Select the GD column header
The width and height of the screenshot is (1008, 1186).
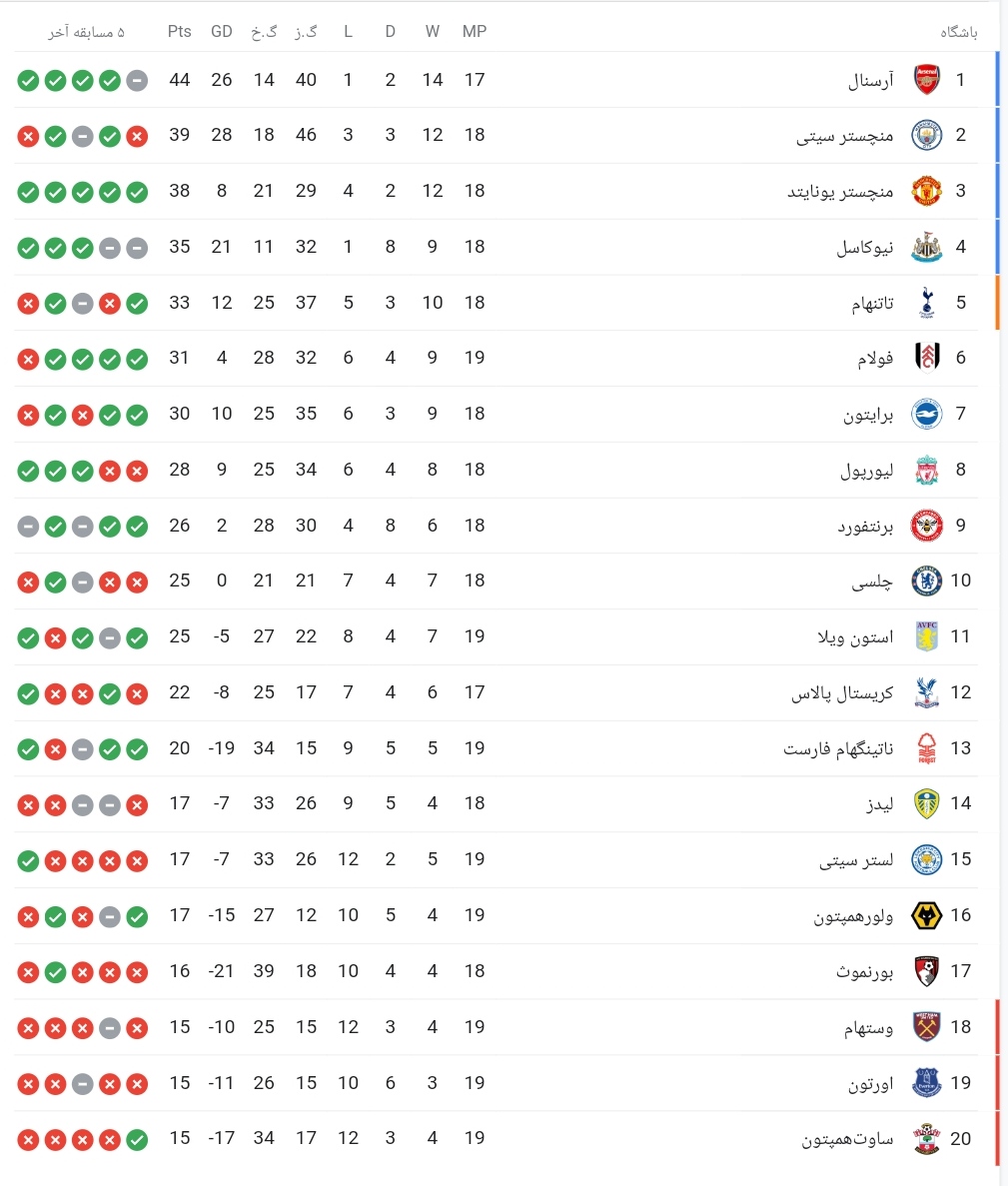pos(222,31)
